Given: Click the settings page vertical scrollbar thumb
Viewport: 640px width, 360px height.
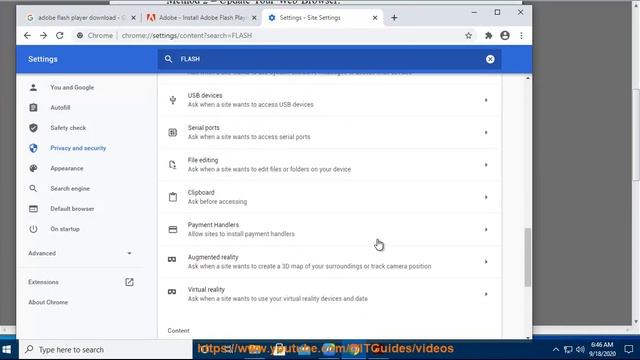Looking at the screenshot, I should pos(528,258).
